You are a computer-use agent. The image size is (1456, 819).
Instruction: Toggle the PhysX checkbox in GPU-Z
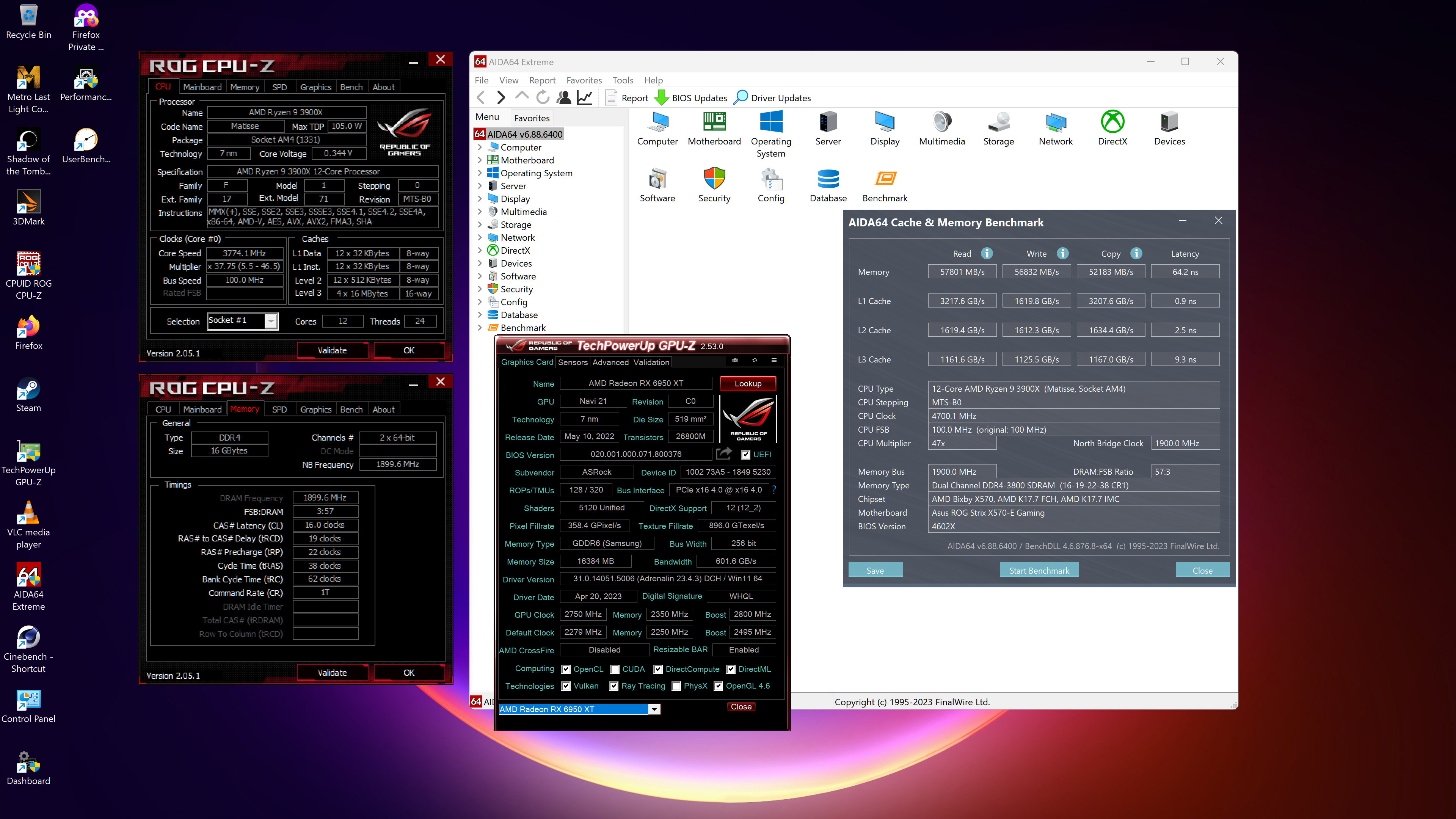pyautogui.click(x=676, y=686)
